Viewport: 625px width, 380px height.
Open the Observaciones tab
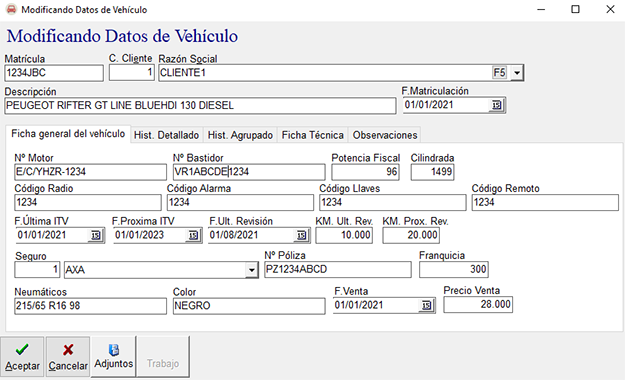385,135
